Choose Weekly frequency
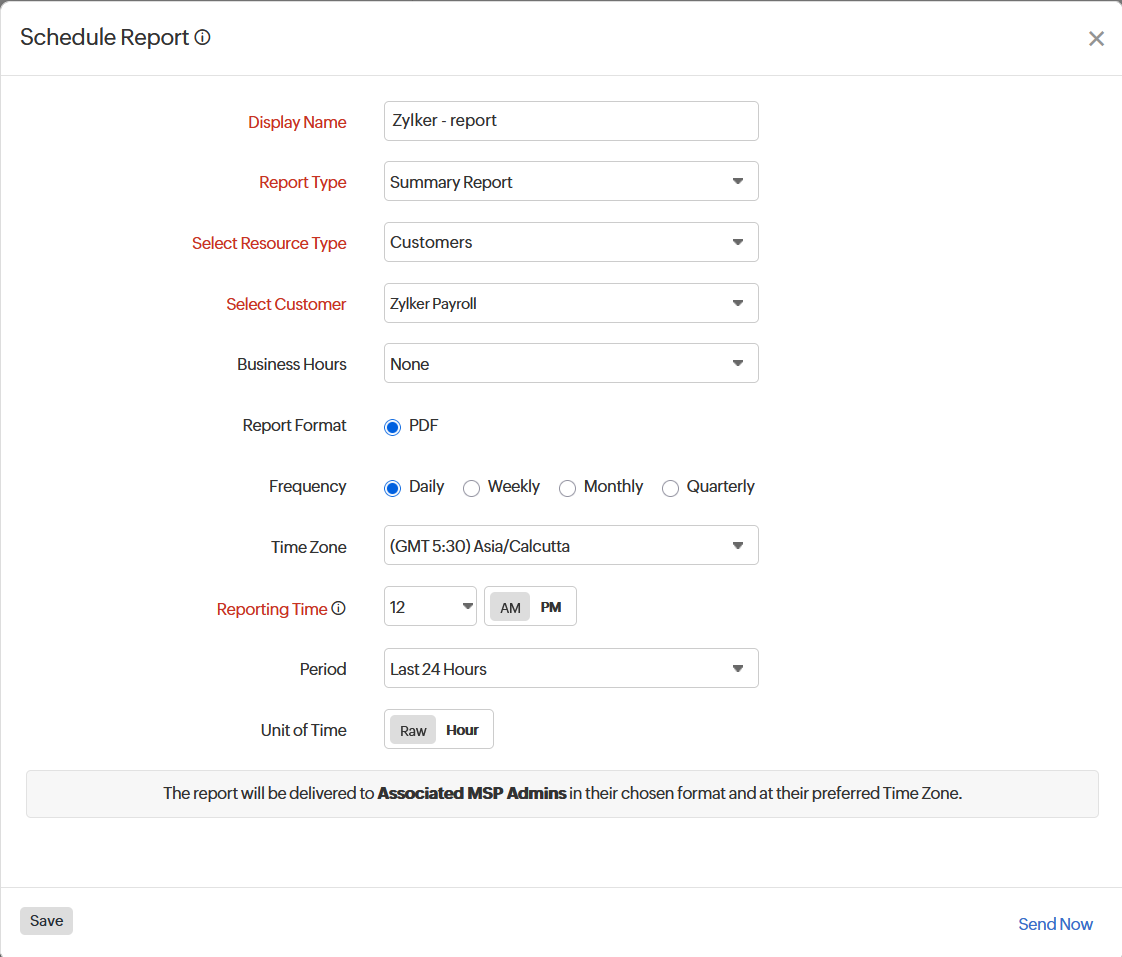1122x957 pixels. pos(471,488)
